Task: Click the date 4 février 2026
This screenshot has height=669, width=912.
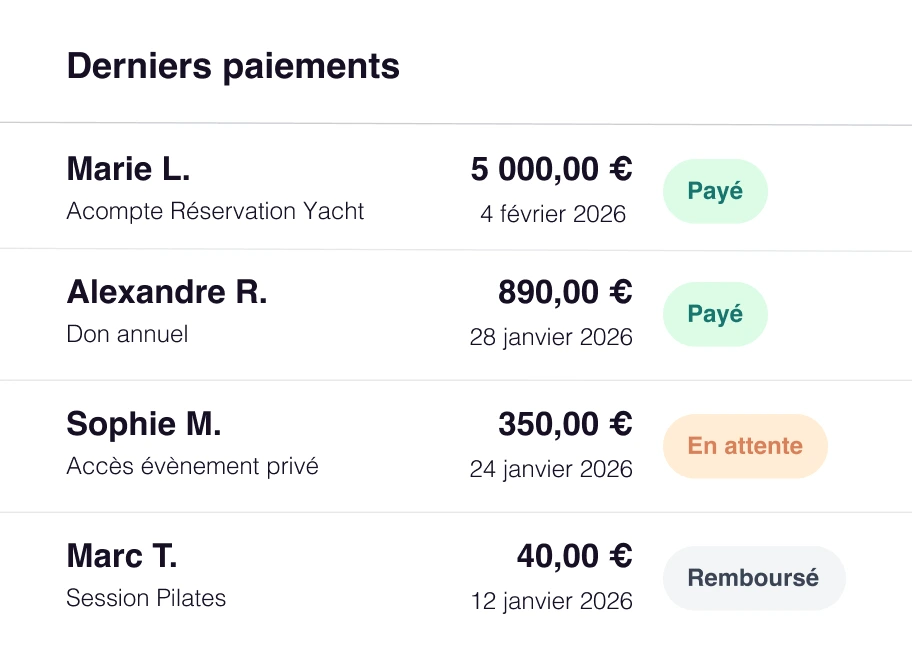Action: 552,214
